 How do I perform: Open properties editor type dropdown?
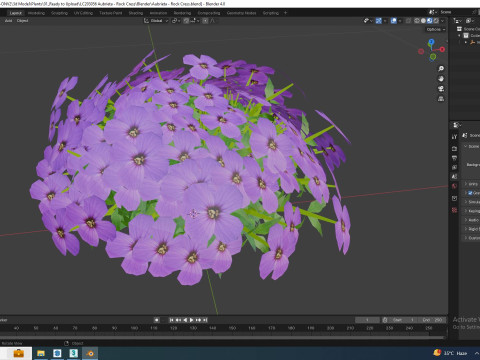(x=457, y=125)
